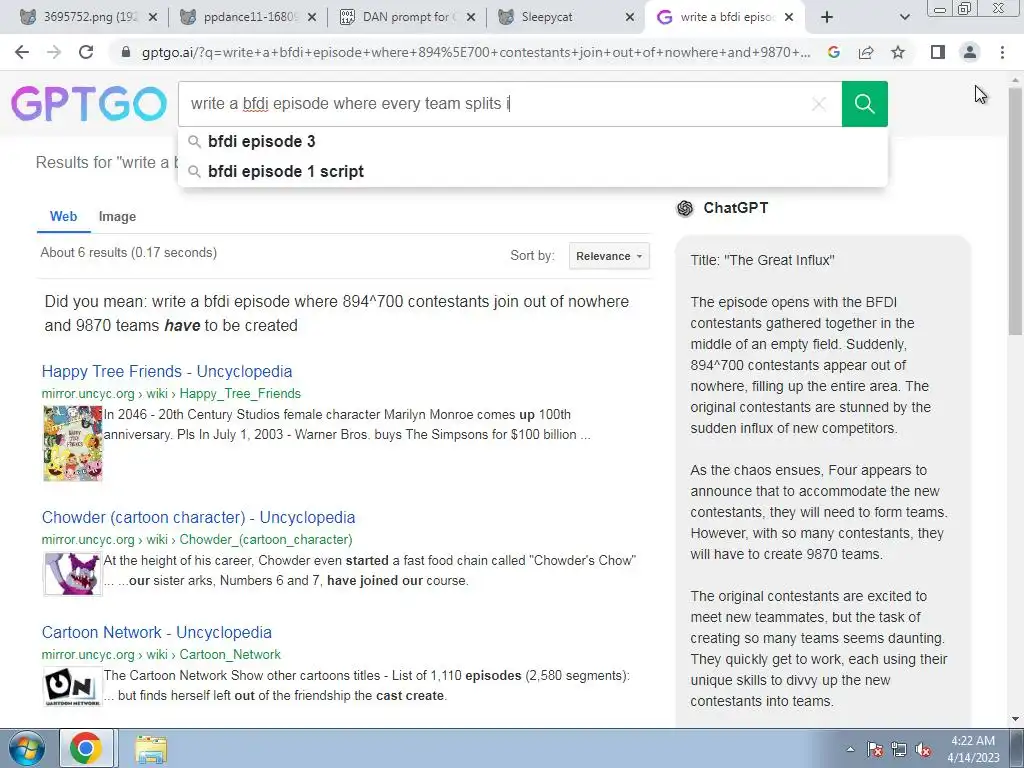The width and height of the screenshot is (1024, 768).
Task: Click mirror.uncyc.org Cartoon_Network URL
Action: point(161,654)
